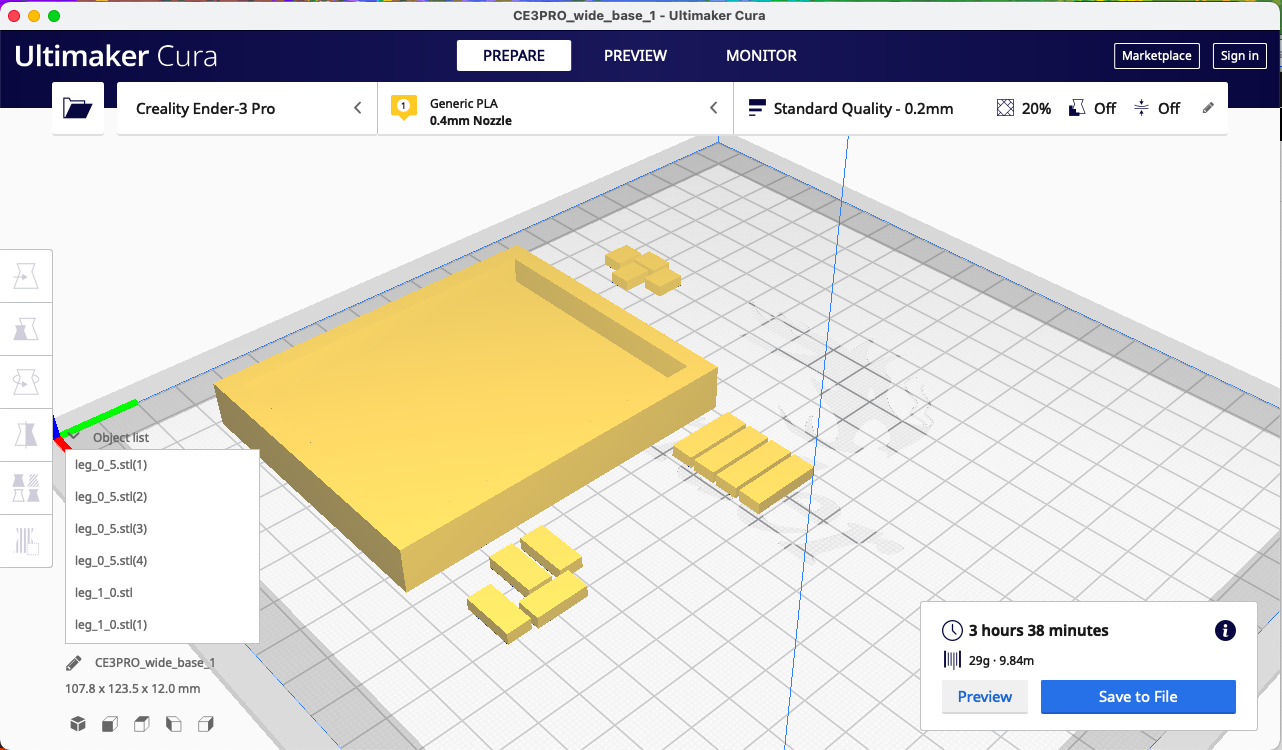Click the layer profile icon beside Standard Quality
Viewport: 1282px width, 750px height.
[x=757, y=108]
